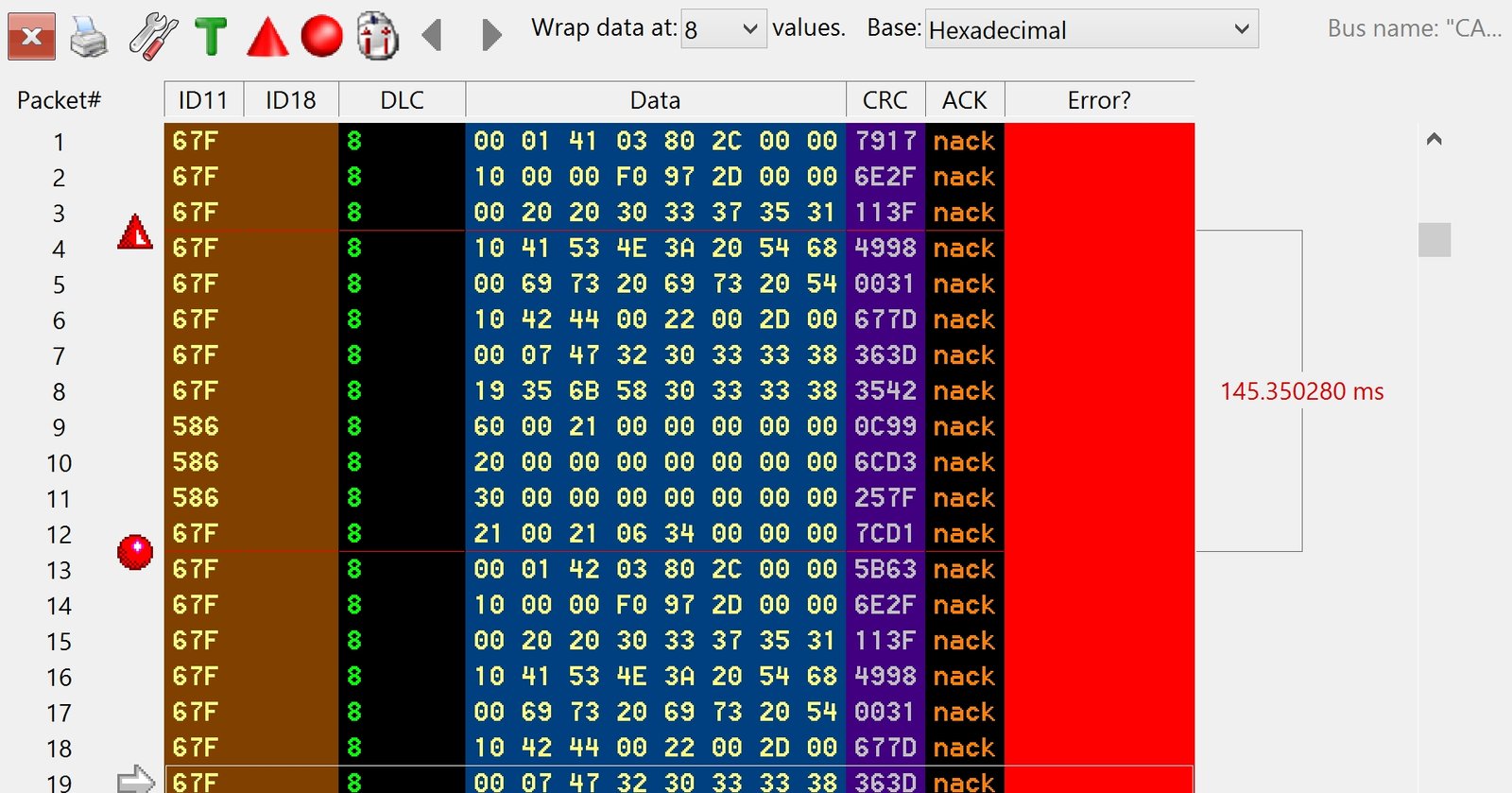This screenshot has width=1512, height=793.
Task: Click CRC 0031 in packet 5
Action: (x=885, y=284)
